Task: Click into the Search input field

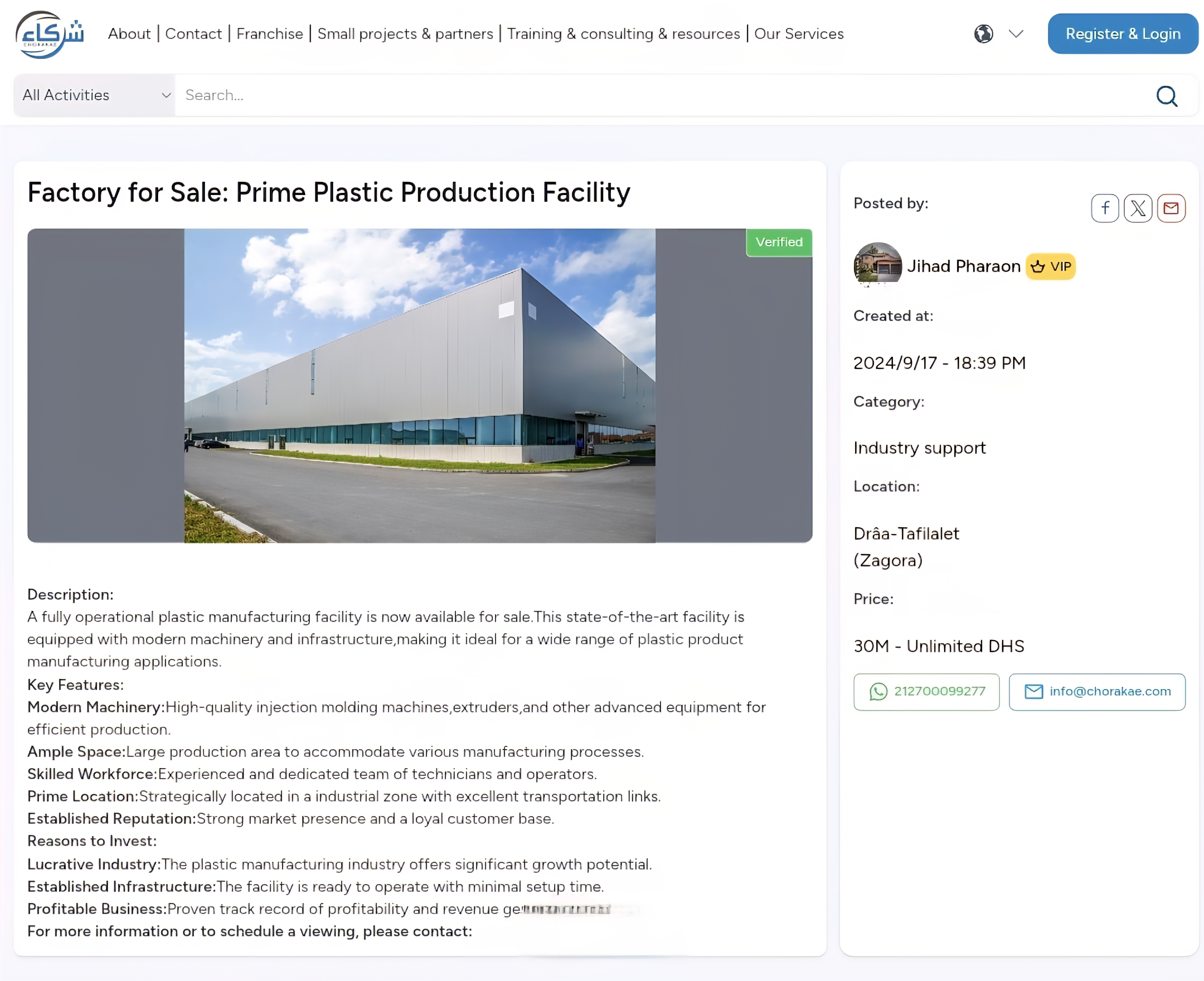Action: click(x=661, y=96)
